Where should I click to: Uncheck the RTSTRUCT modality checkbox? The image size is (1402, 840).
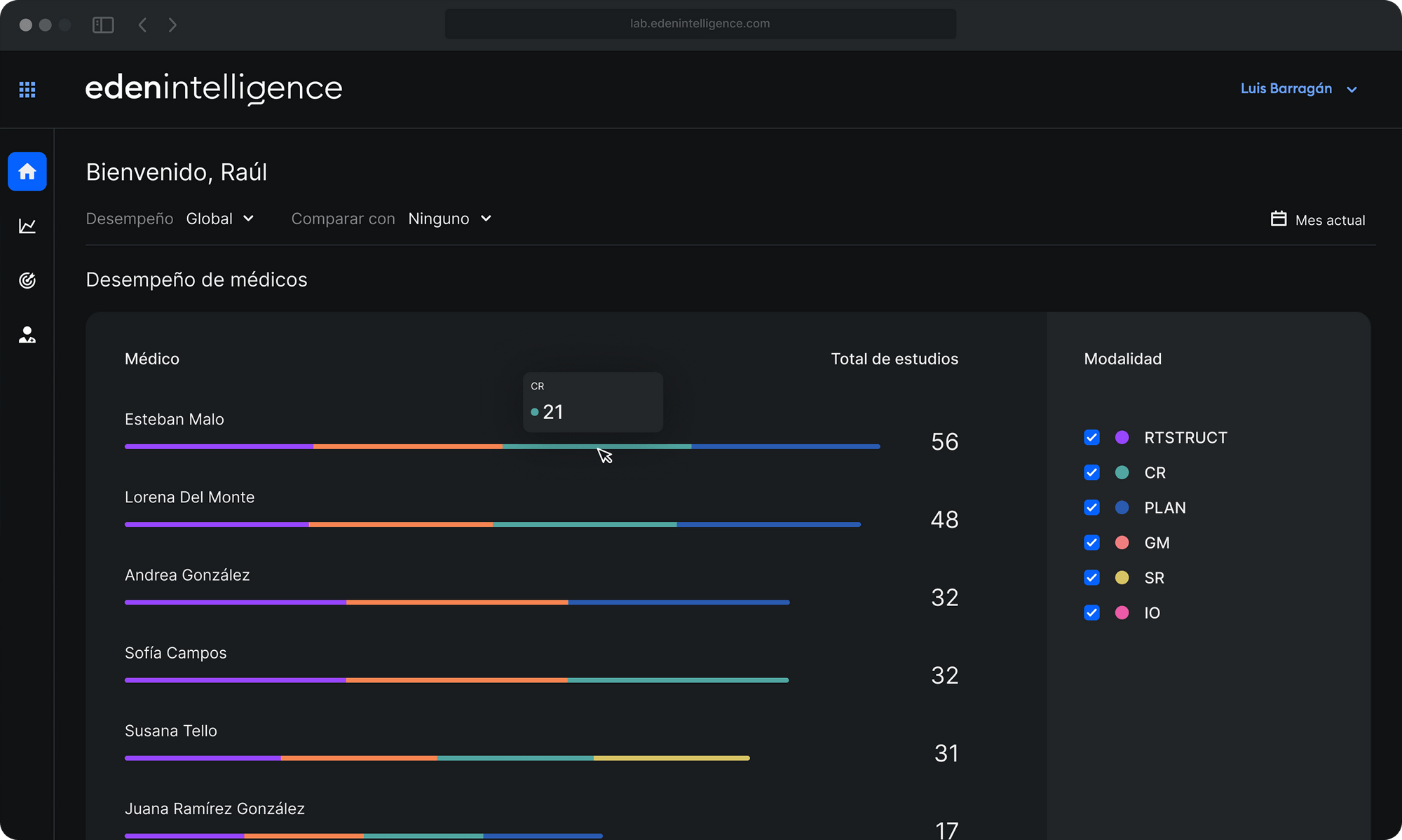pyautogui.click(x=1091, y=438)
